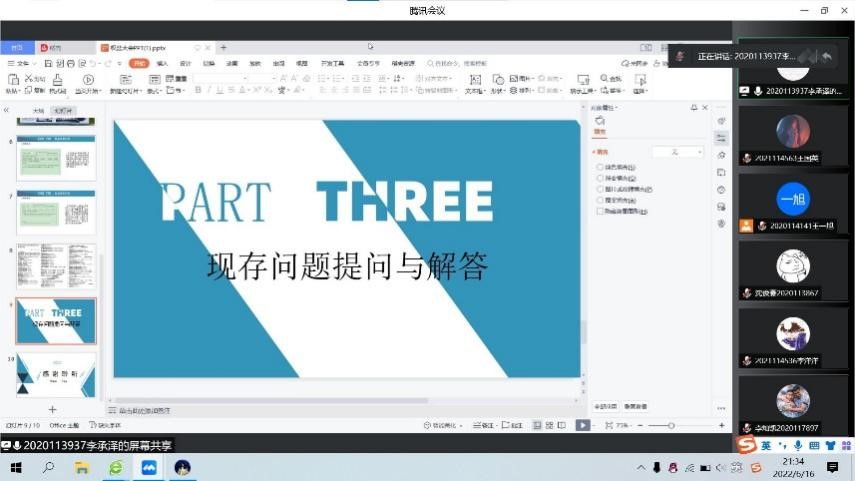Select the solid fill radio option
The image size is (855, 481).
600,167
